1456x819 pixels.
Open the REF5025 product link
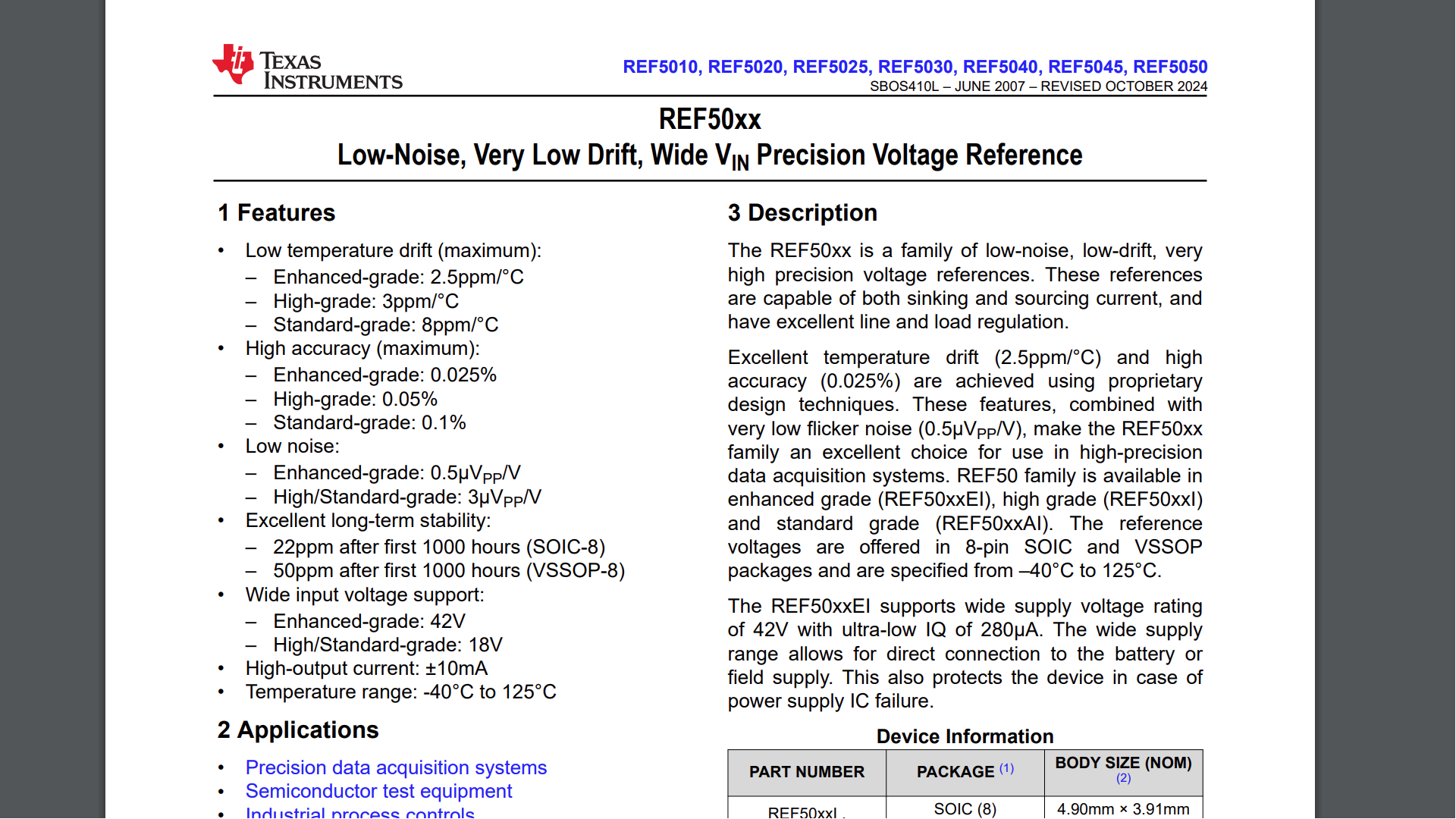coord(830,67)
